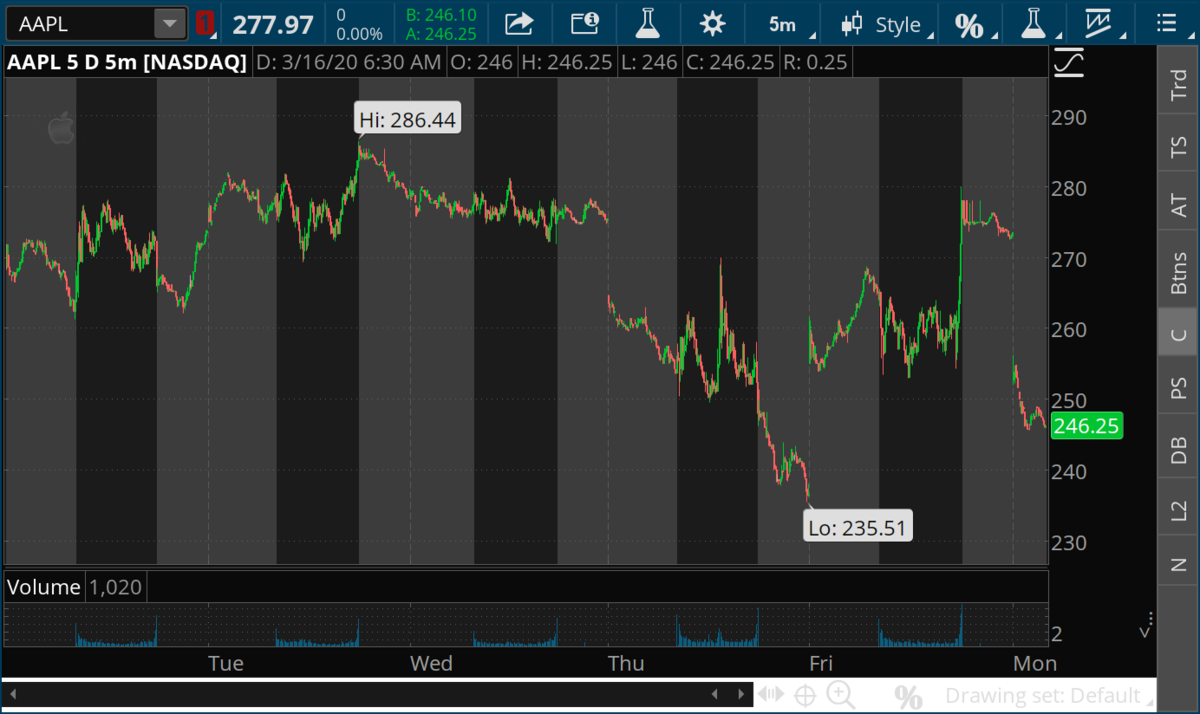The image size is (1200, 714).
Task: Click the last price 277.97 in toolbar
Action: tap(273, 25)
